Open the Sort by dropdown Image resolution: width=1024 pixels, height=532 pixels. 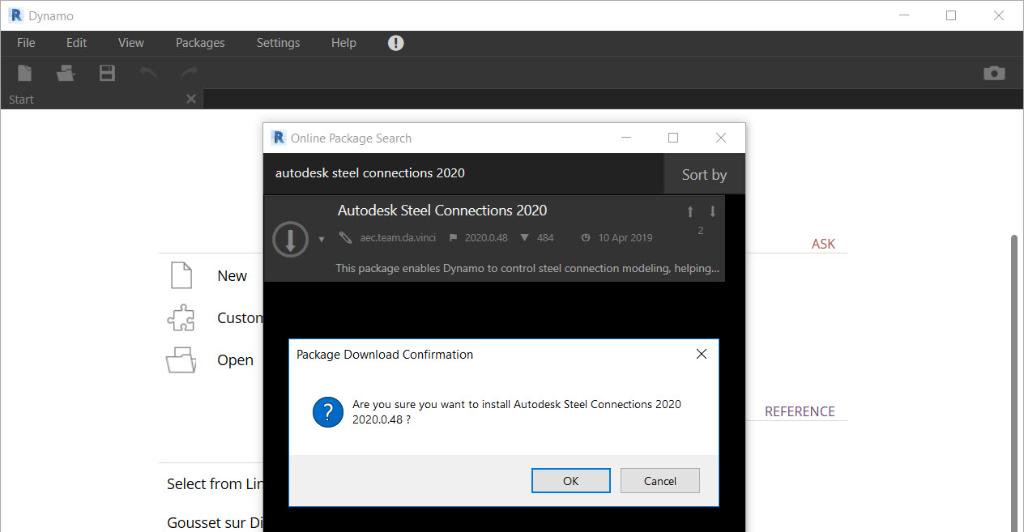coord(704,174)
